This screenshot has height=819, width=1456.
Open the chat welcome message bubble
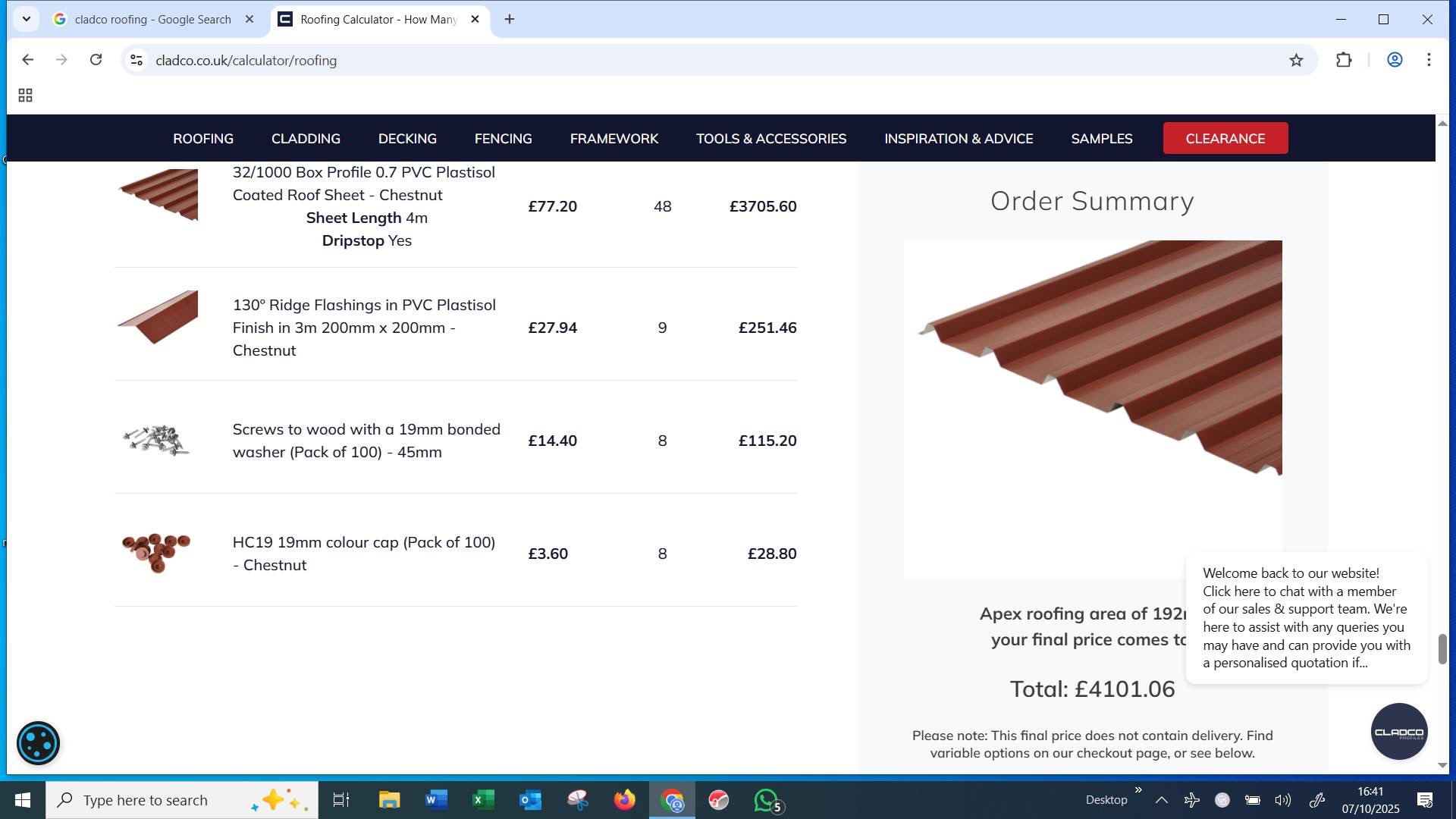click(1307, 618)
